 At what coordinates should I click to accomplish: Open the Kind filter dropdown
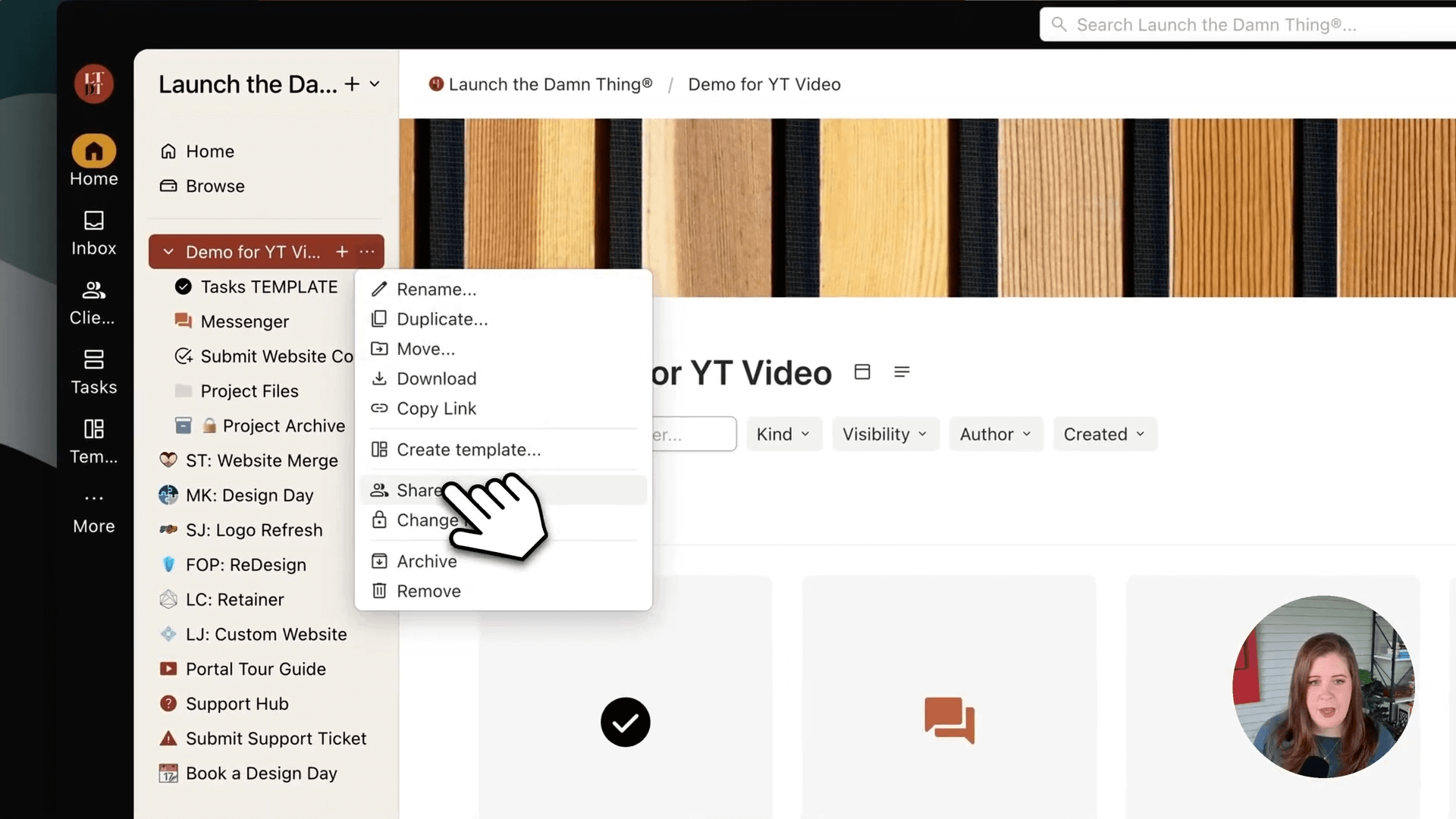(783, 435)
